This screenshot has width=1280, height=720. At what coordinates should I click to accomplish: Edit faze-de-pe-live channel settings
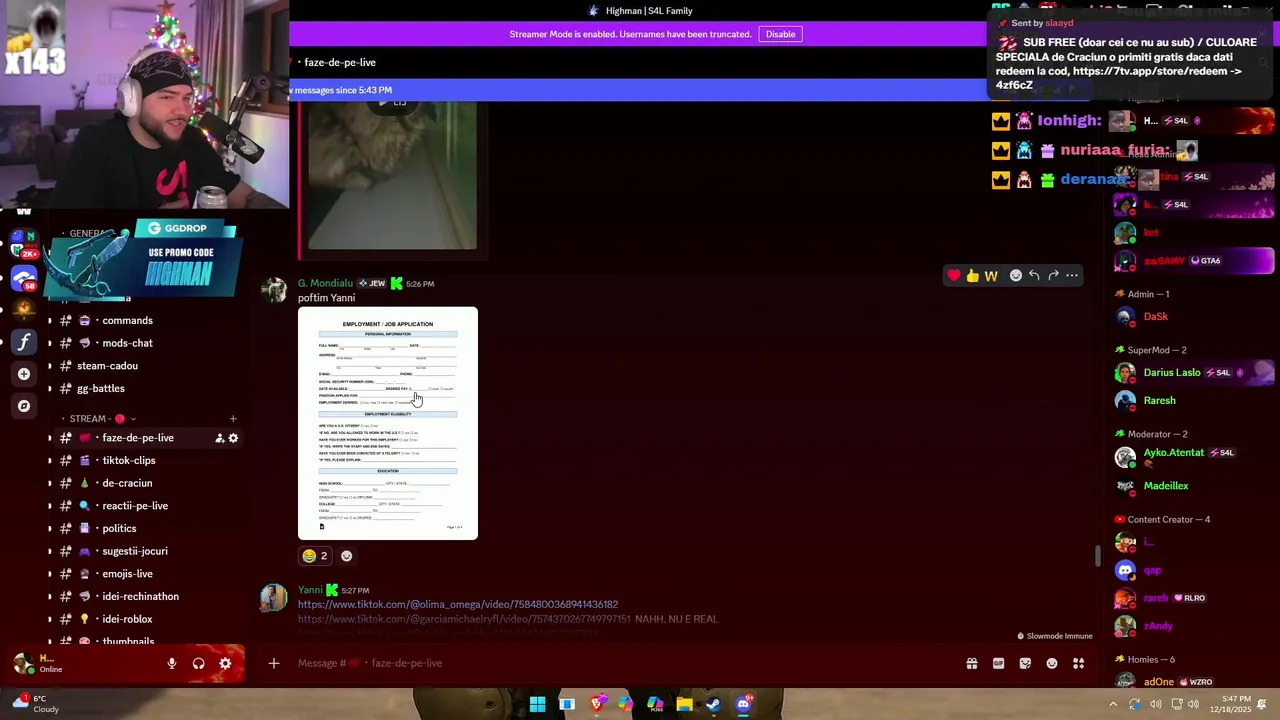(234, 438)
